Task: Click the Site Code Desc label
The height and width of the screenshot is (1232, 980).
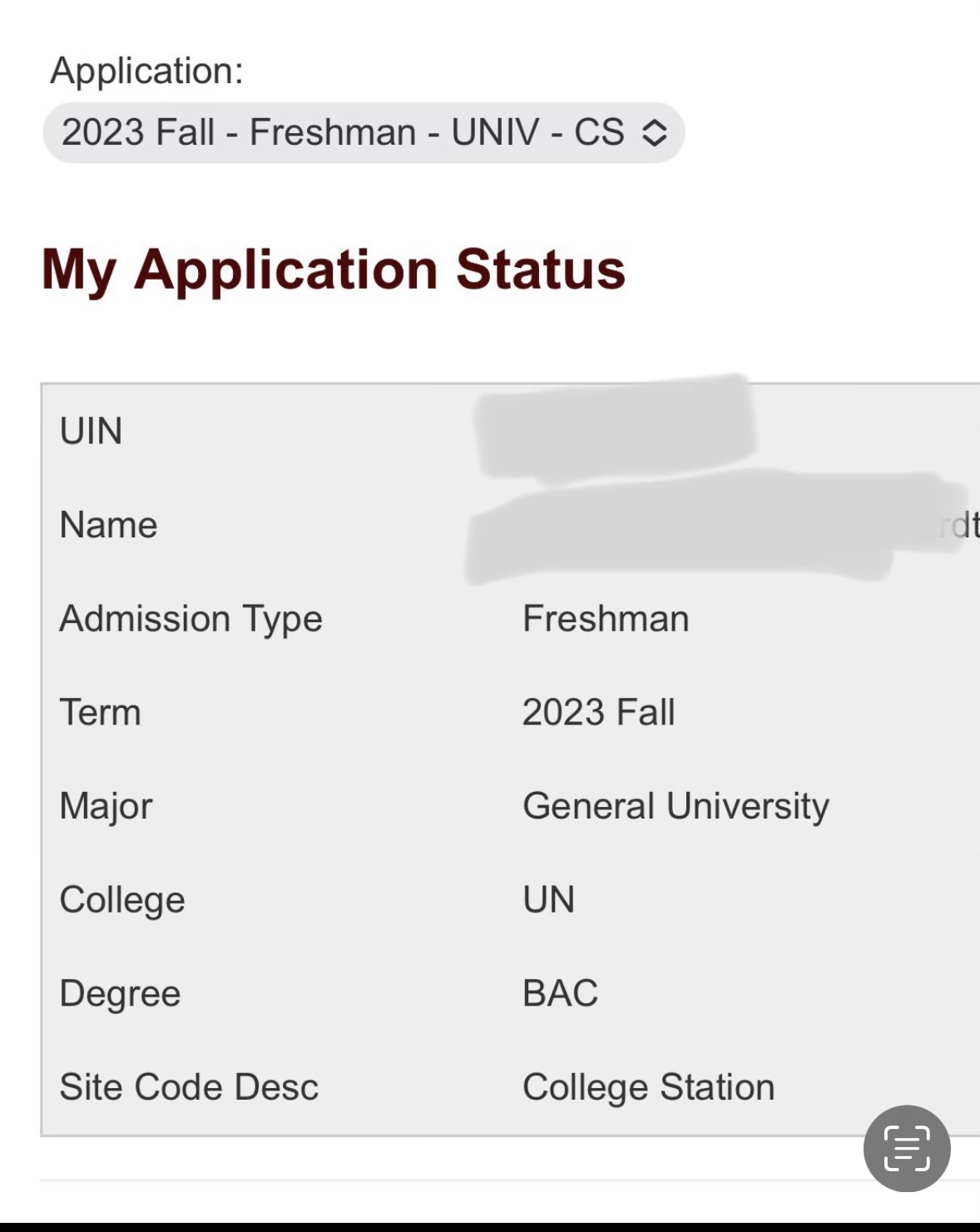Action: click(x=190, y=1087)
